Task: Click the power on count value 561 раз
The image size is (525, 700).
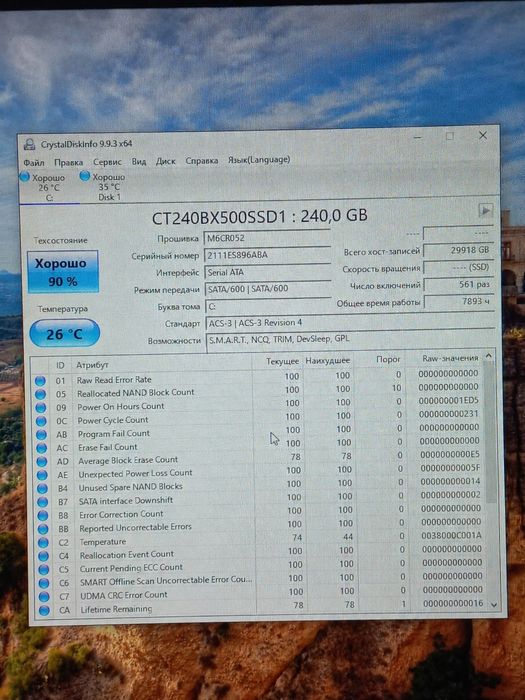Action: pos(458,284)
